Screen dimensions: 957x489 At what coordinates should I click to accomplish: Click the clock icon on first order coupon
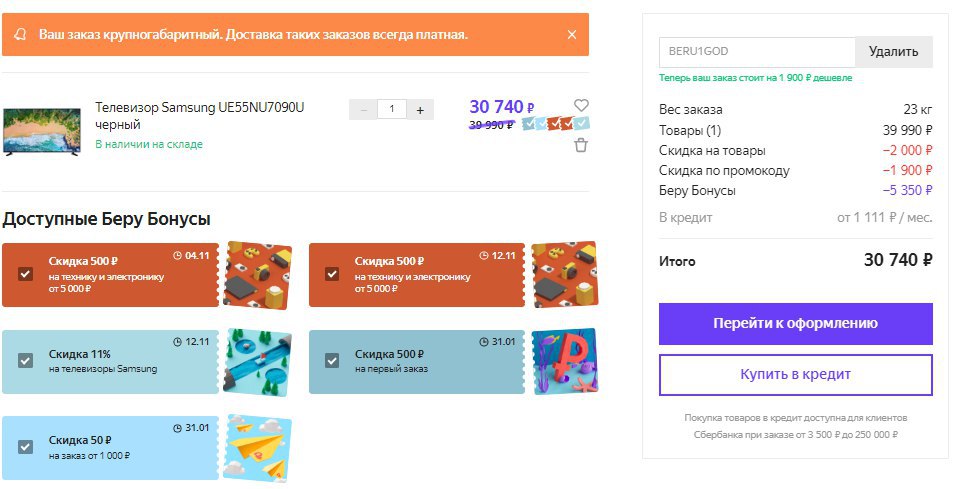[484, 342]
